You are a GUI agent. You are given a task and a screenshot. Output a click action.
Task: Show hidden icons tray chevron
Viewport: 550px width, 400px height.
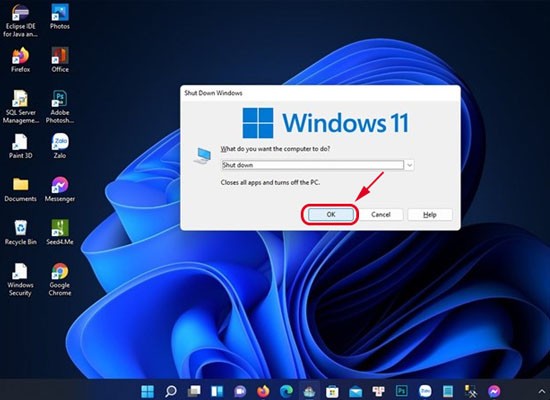coord(542,391)
